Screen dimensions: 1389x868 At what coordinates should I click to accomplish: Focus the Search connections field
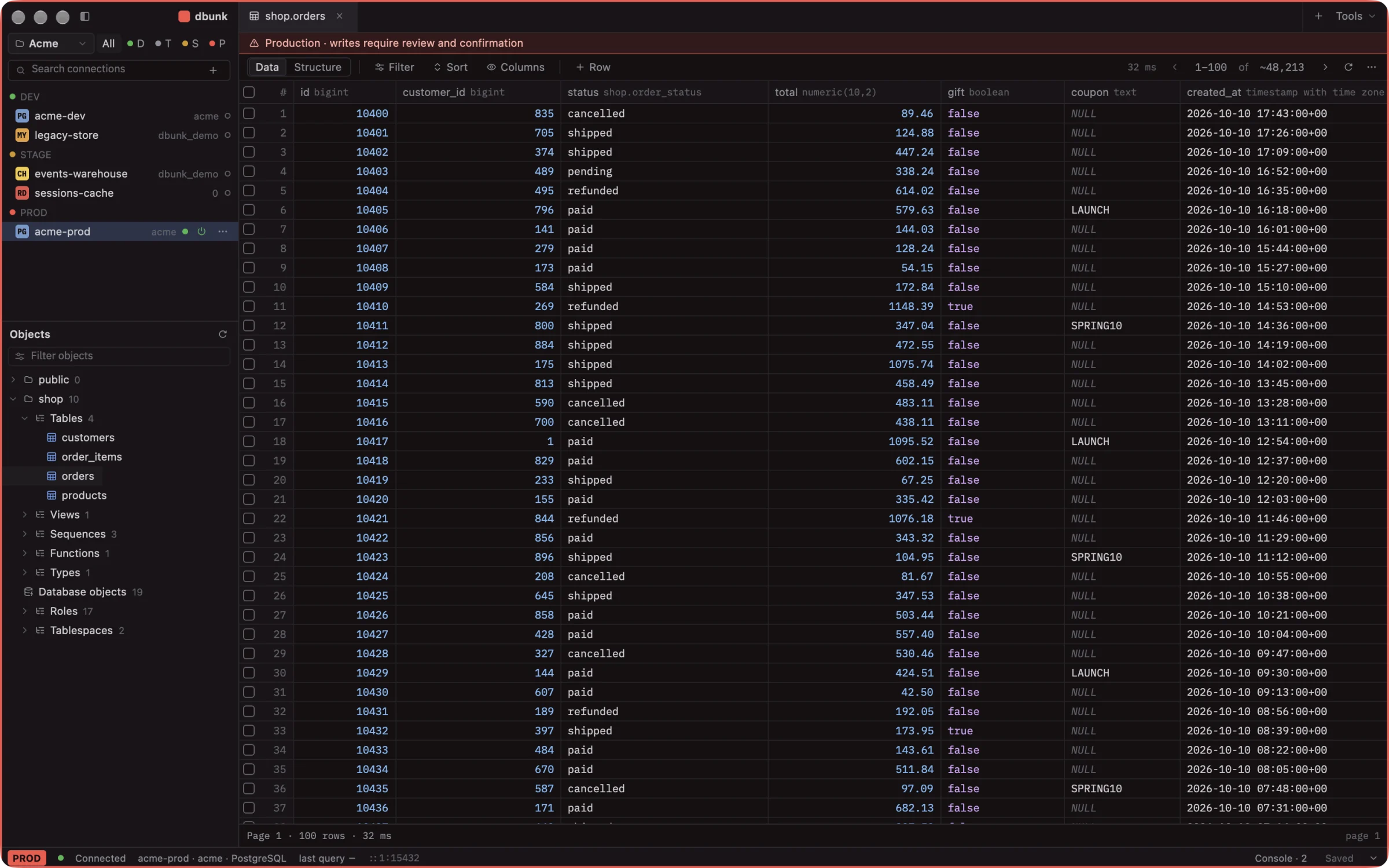pyautogui.click(x=119, y=69)
